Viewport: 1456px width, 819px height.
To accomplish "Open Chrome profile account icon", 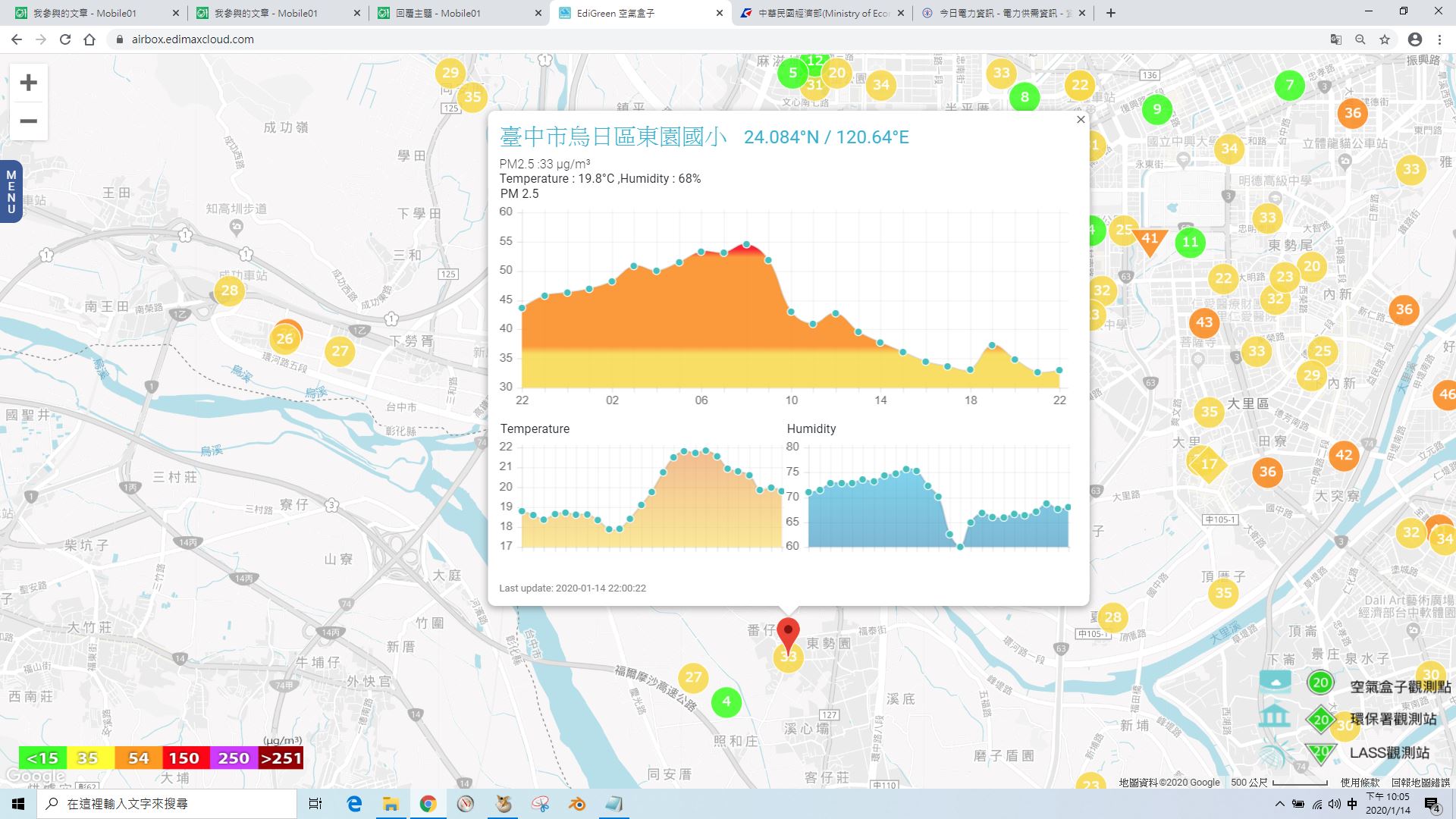I will pos(1415,39).
